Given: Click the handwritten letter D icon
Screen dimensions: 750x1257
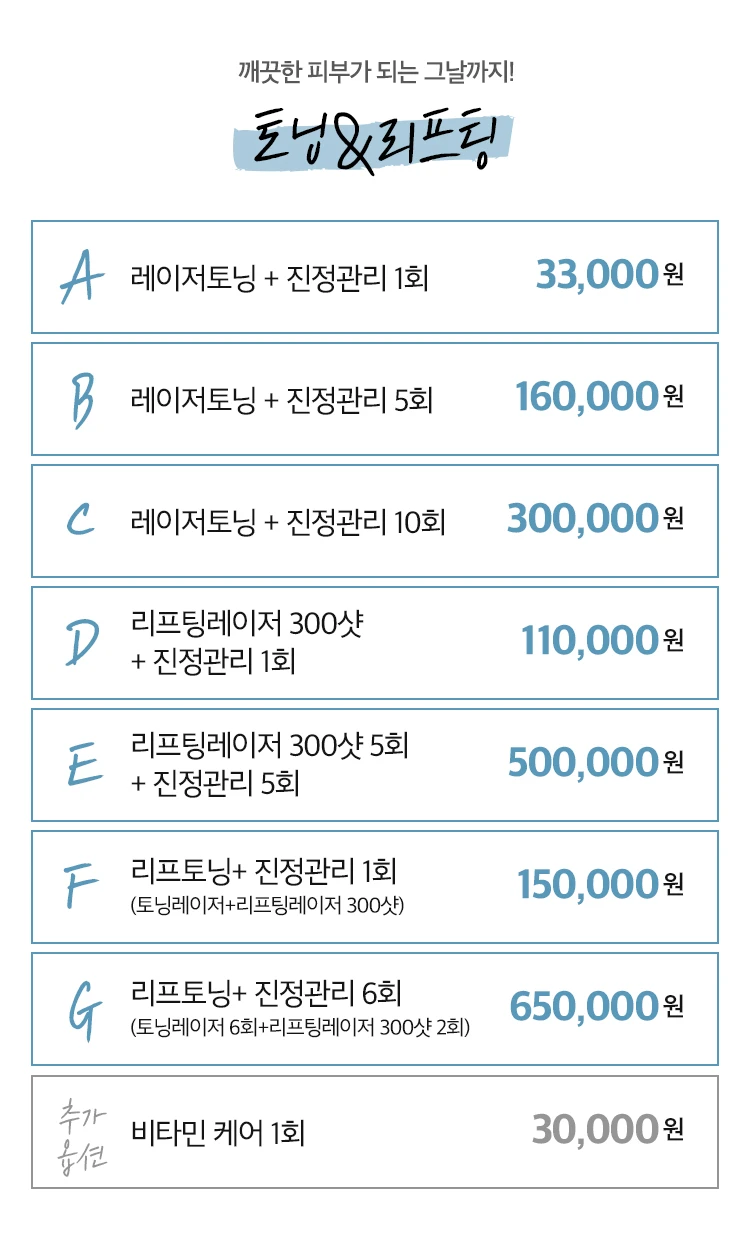Looking at the screenshot, I should tap(82, 642).
